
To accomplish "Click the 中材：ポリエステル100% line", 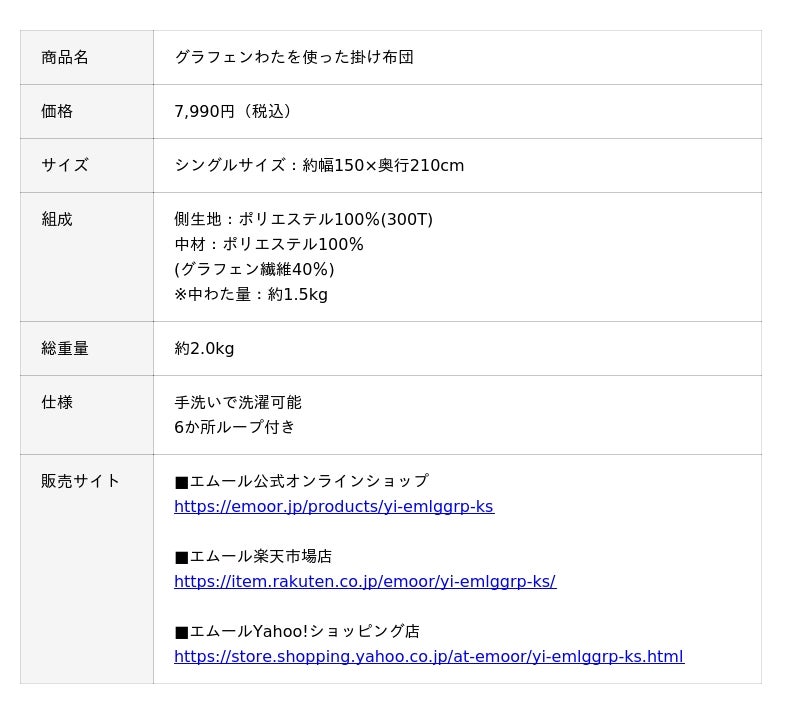I will pos(269,244).
